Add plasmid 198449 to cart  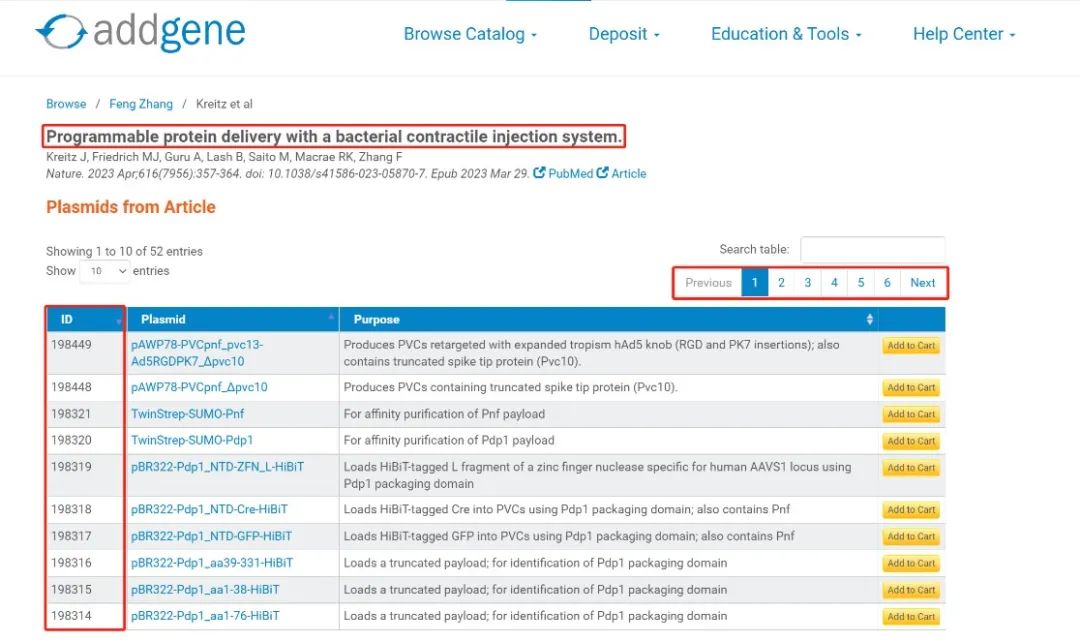click(x=911, y=346)
